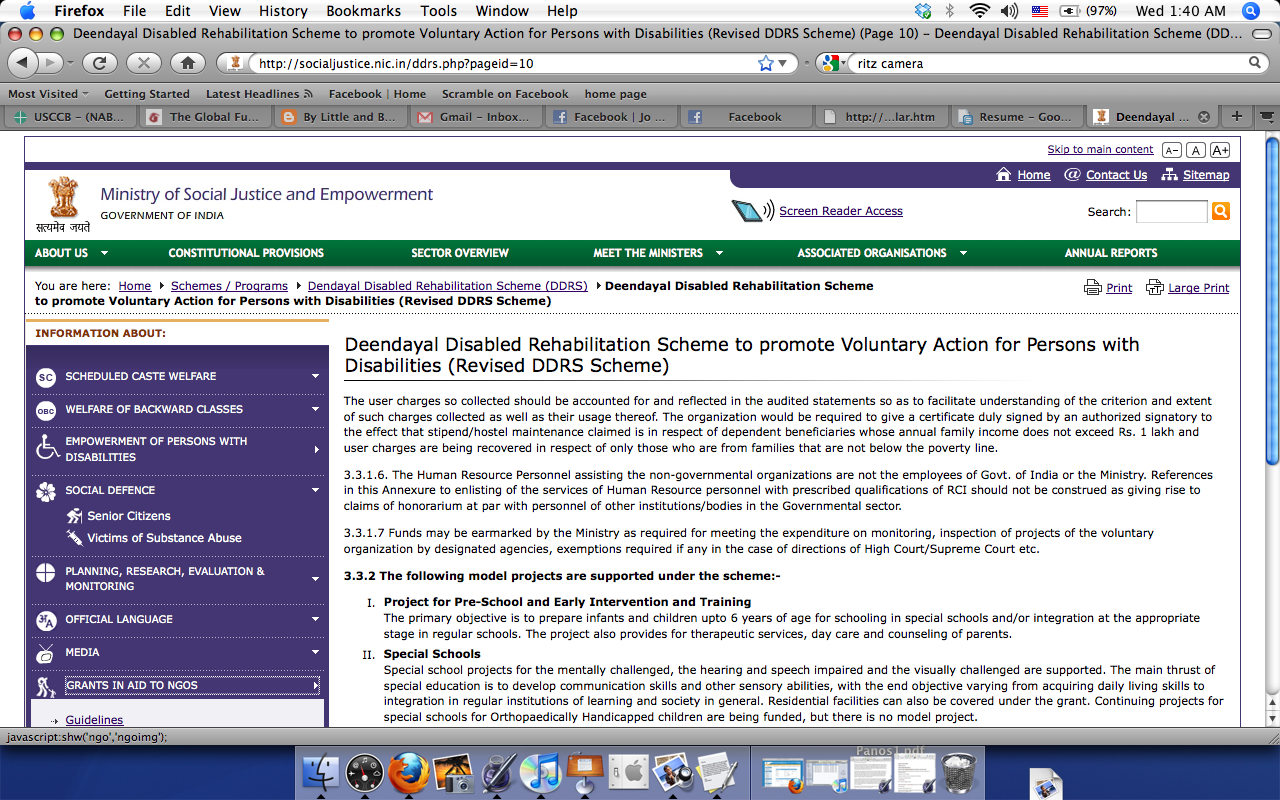
Task: Click the stop loading X button
Action: click(x=143, y=63)
